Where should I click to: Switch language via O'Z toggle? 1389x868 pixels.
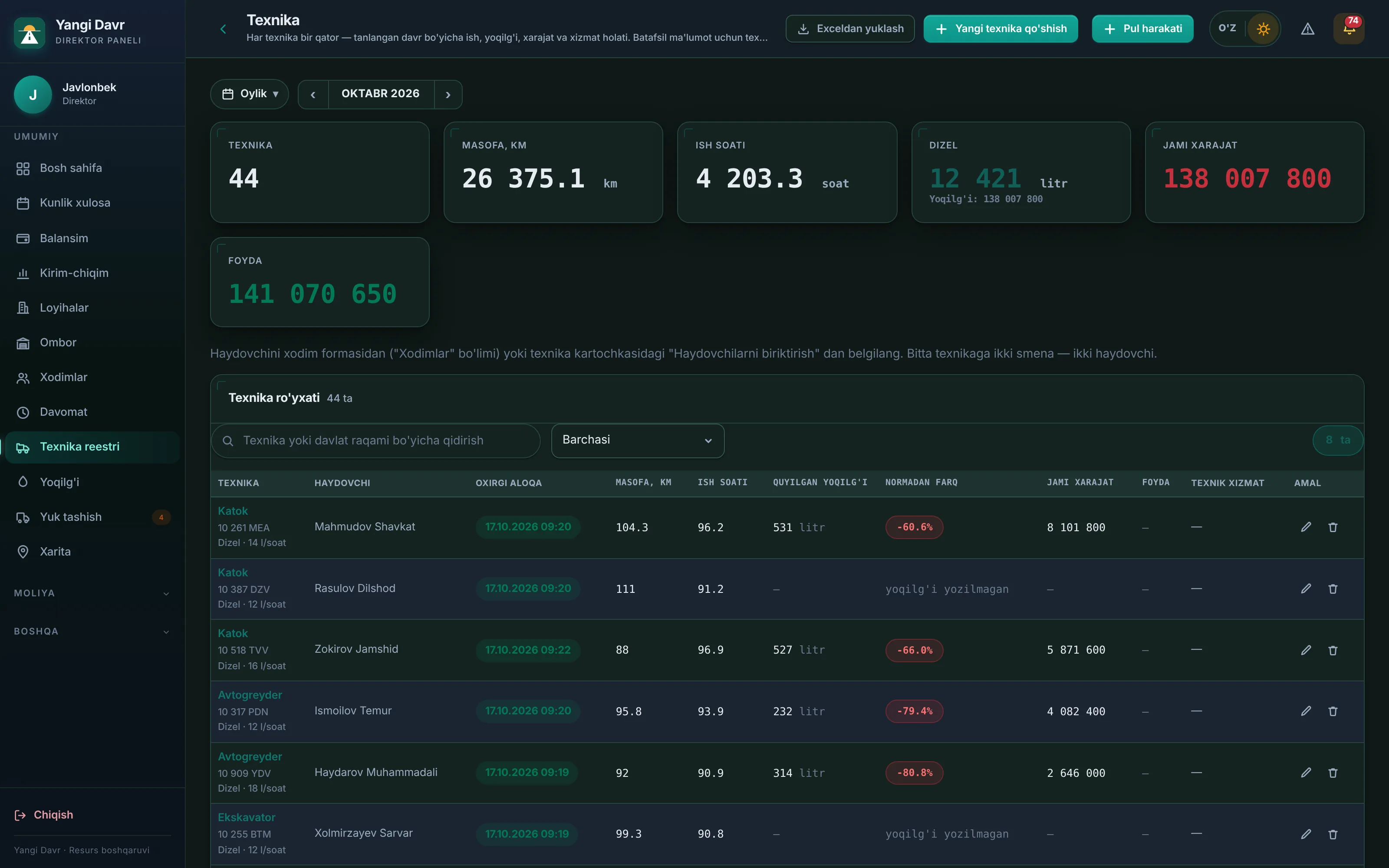click(x=1227, y=28)
